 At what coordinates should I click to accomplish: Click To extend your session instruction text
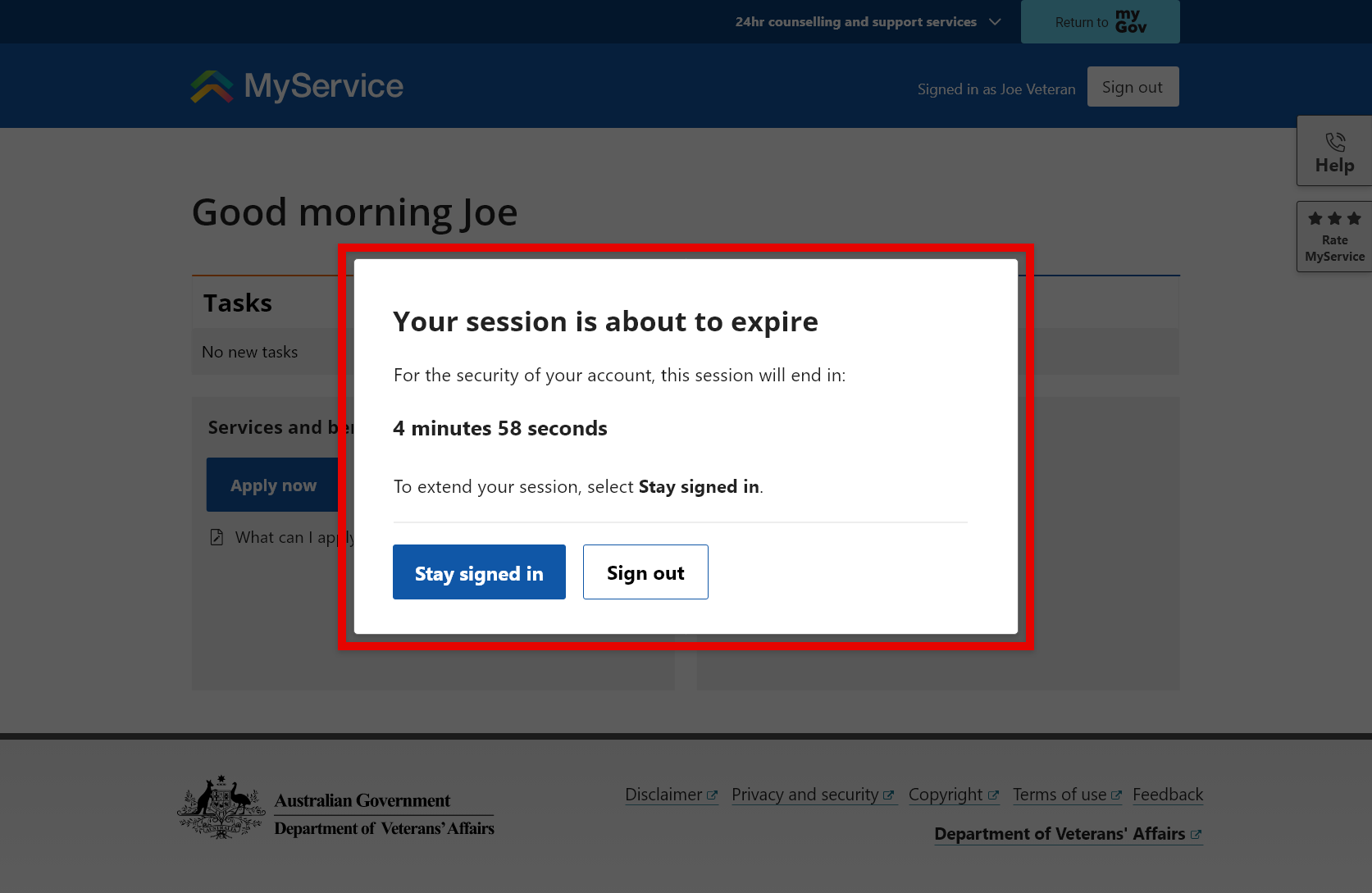pyautogui.click(x=578, y=487)
